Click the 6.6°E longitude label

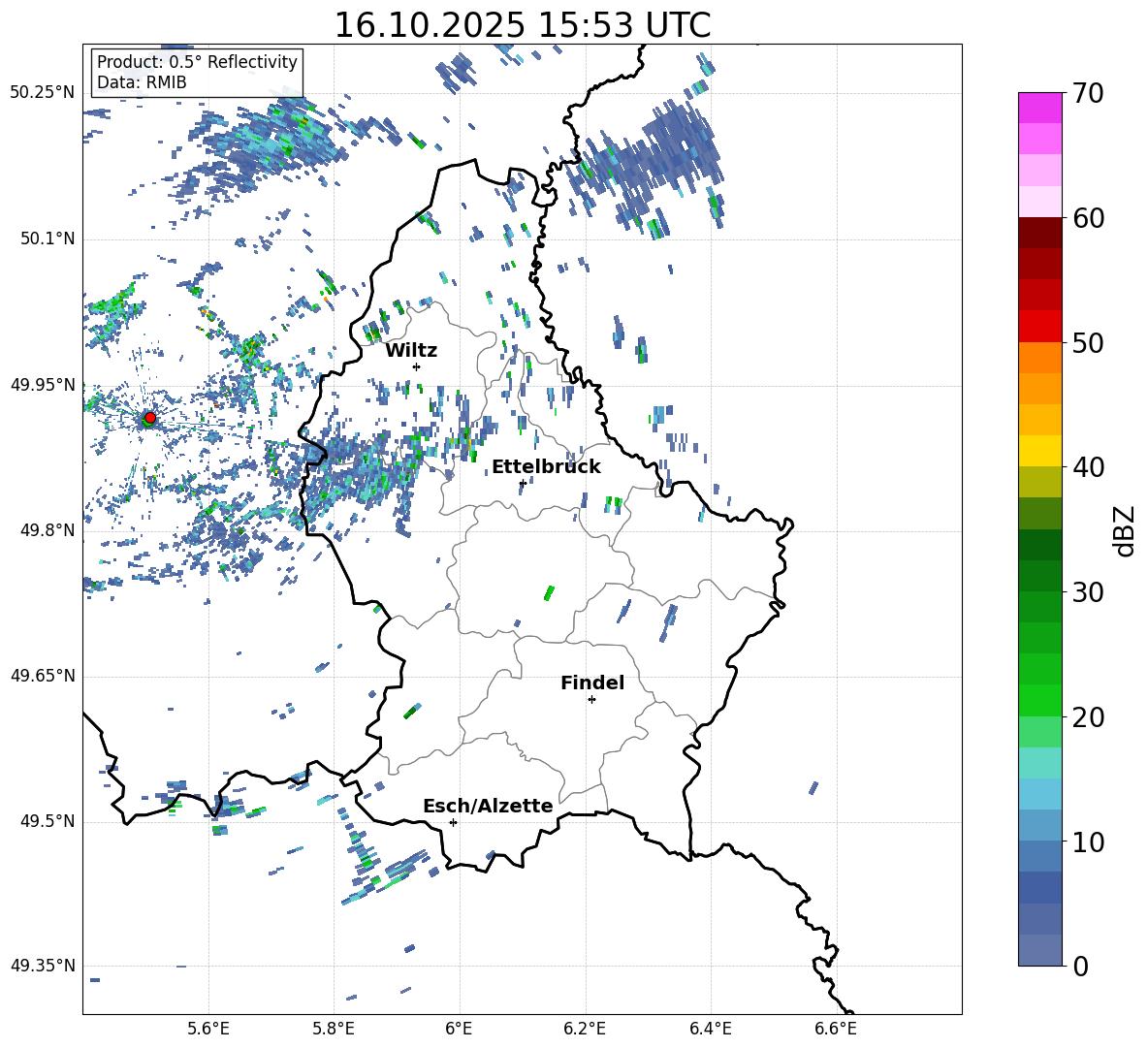(836, 1029)
